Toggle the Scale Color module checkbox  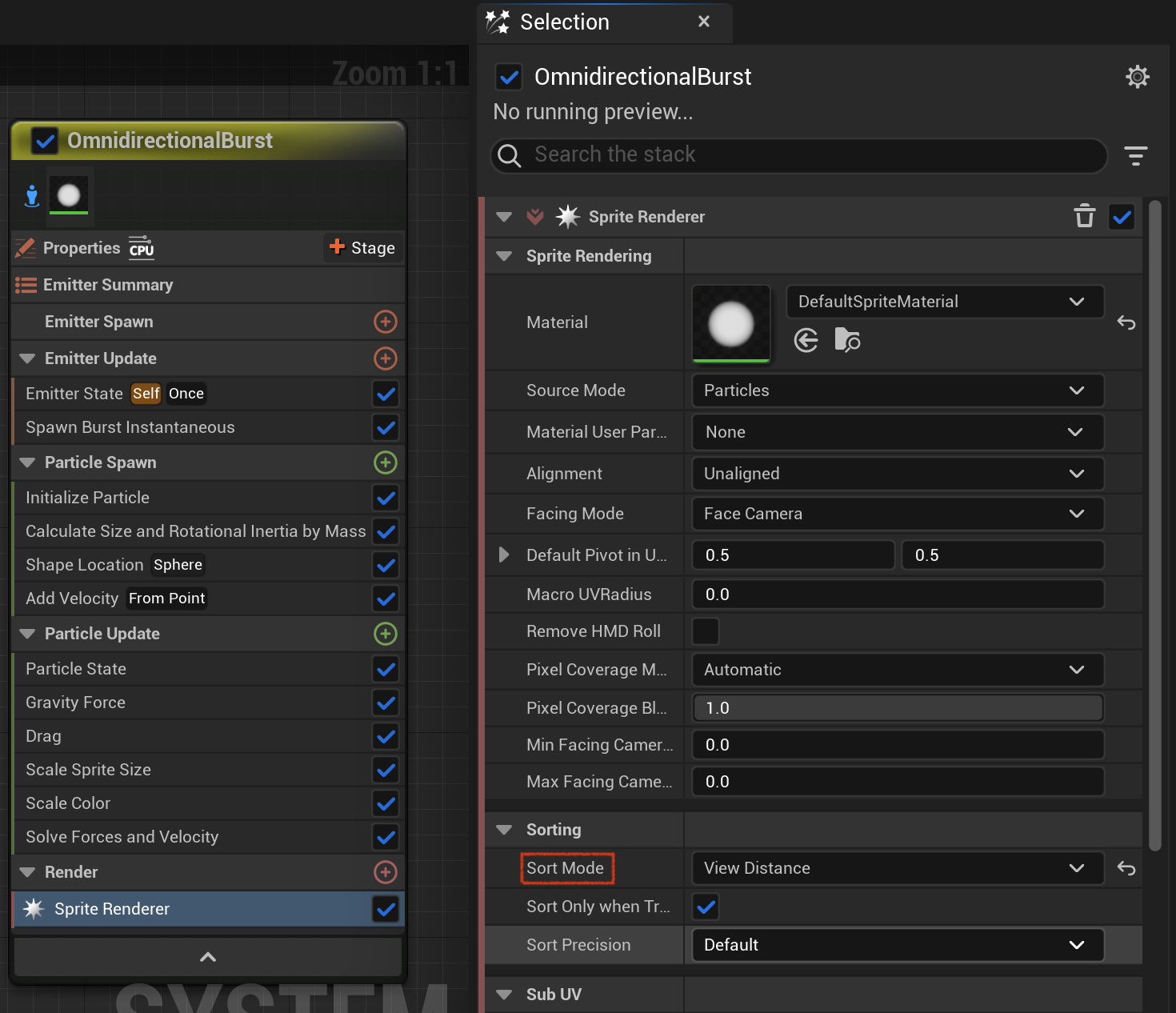[386, 803]
